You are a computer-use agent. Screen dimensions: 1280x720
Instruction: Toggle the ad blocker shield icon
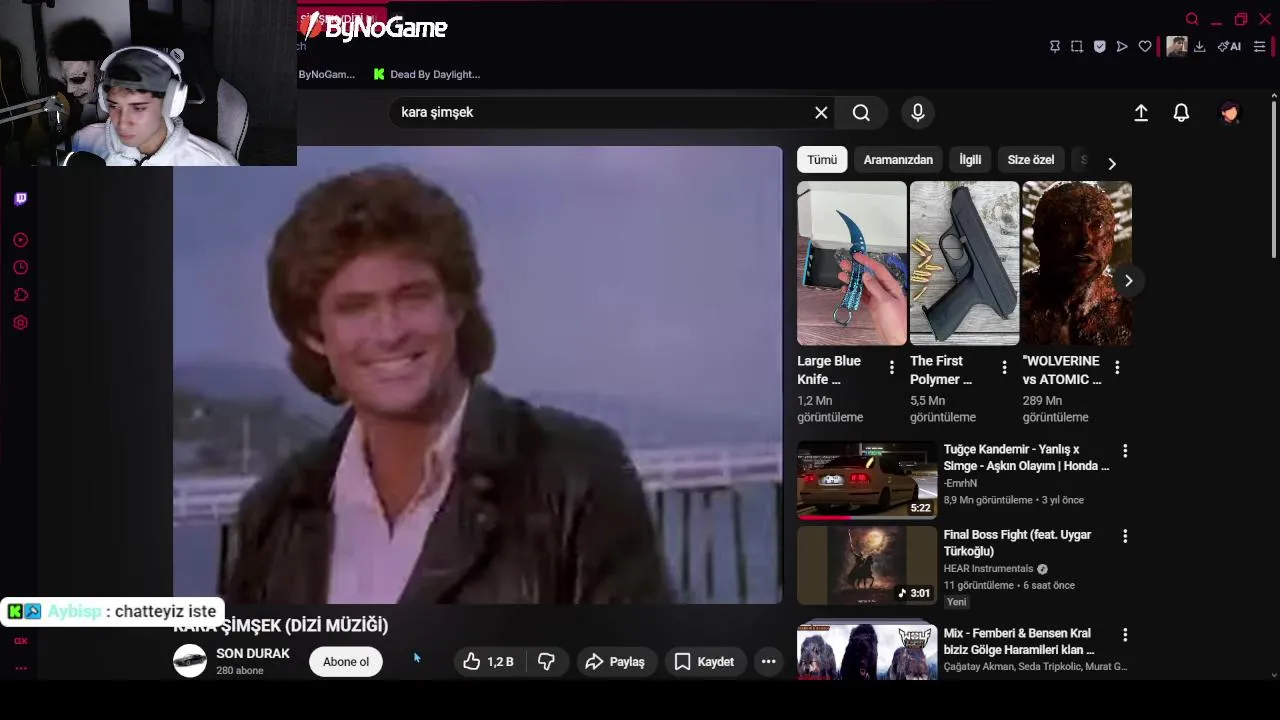(x=1100, y=47)
